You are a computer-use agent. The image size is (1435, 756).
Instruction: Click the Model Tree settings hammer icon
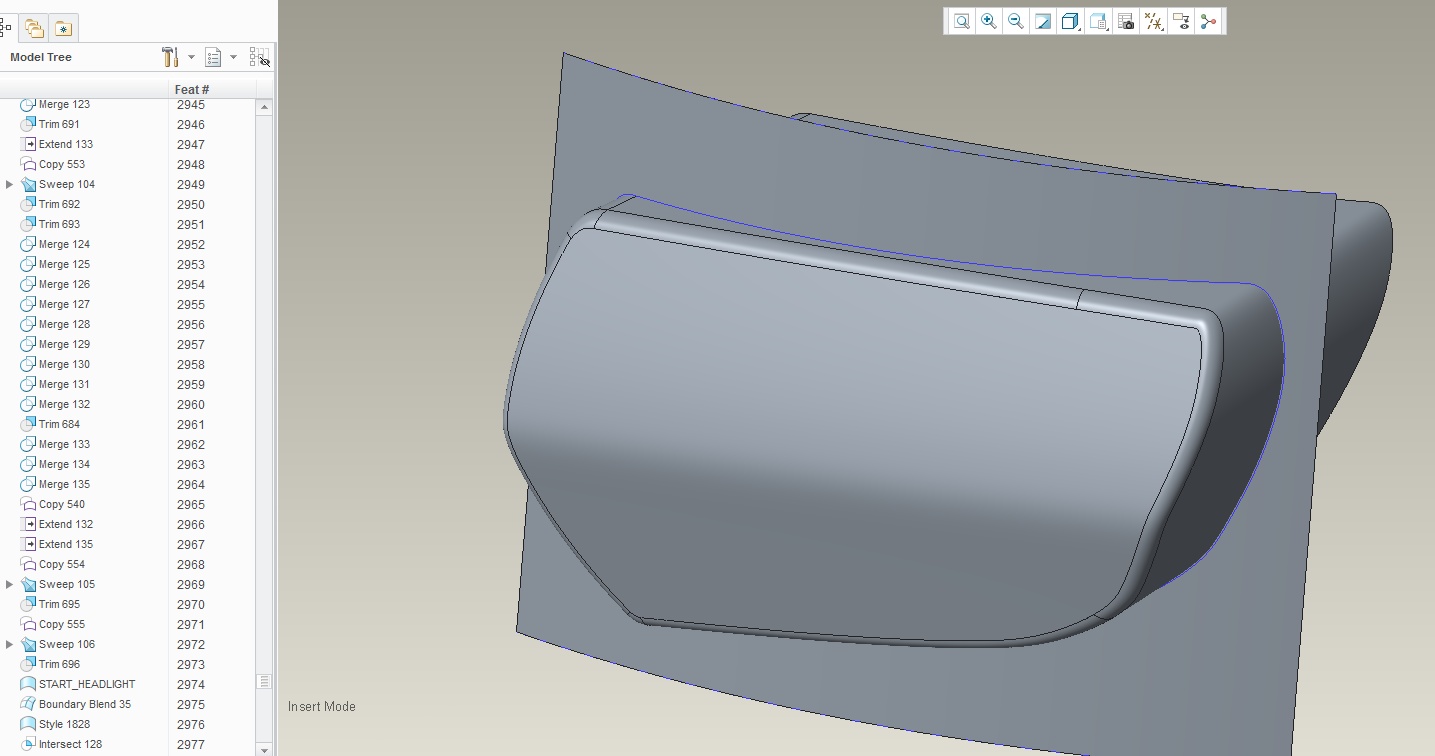[x=170, y=57]
